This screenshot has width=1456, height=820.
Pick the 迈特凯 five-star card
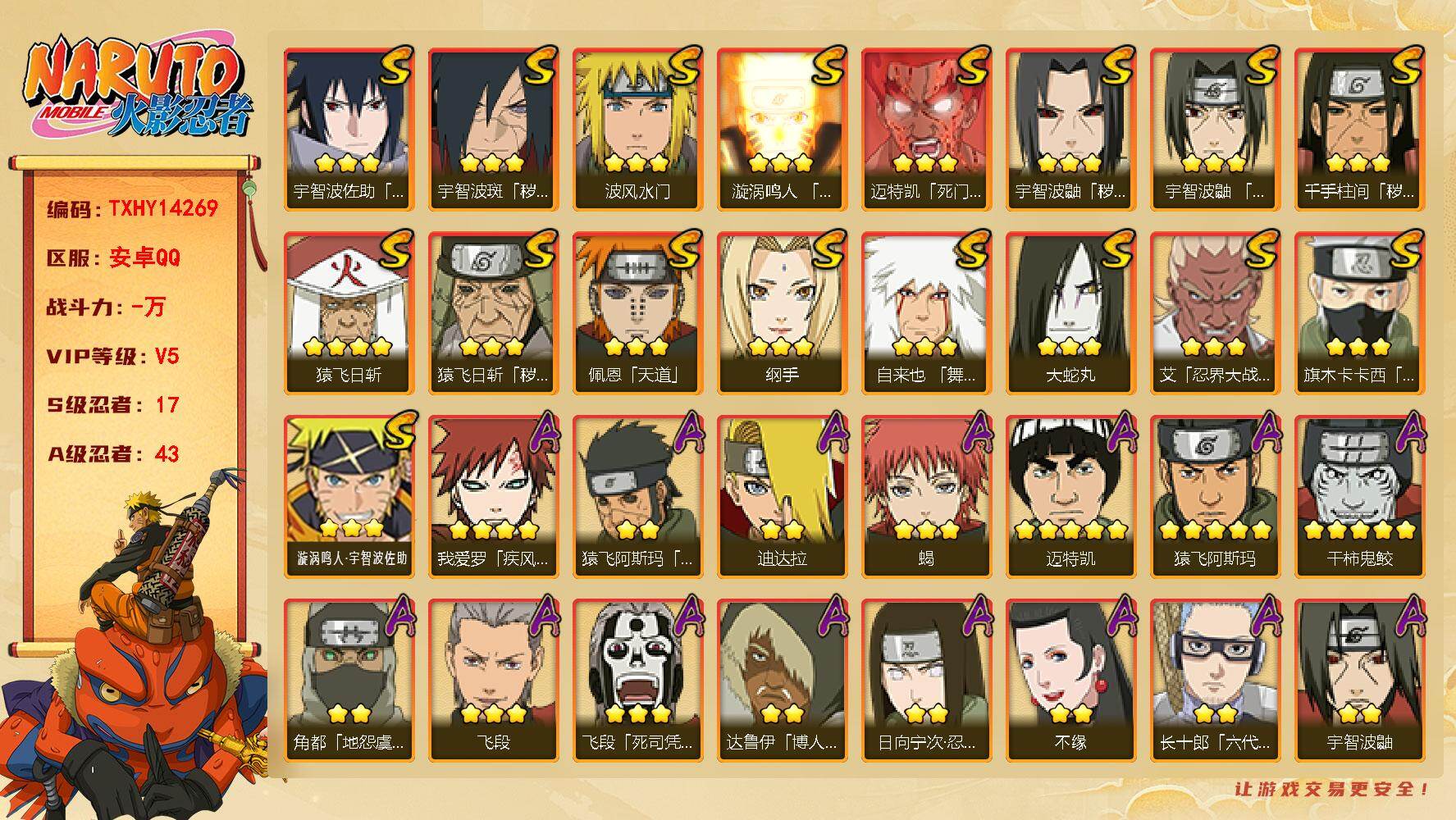point(1070,496)
